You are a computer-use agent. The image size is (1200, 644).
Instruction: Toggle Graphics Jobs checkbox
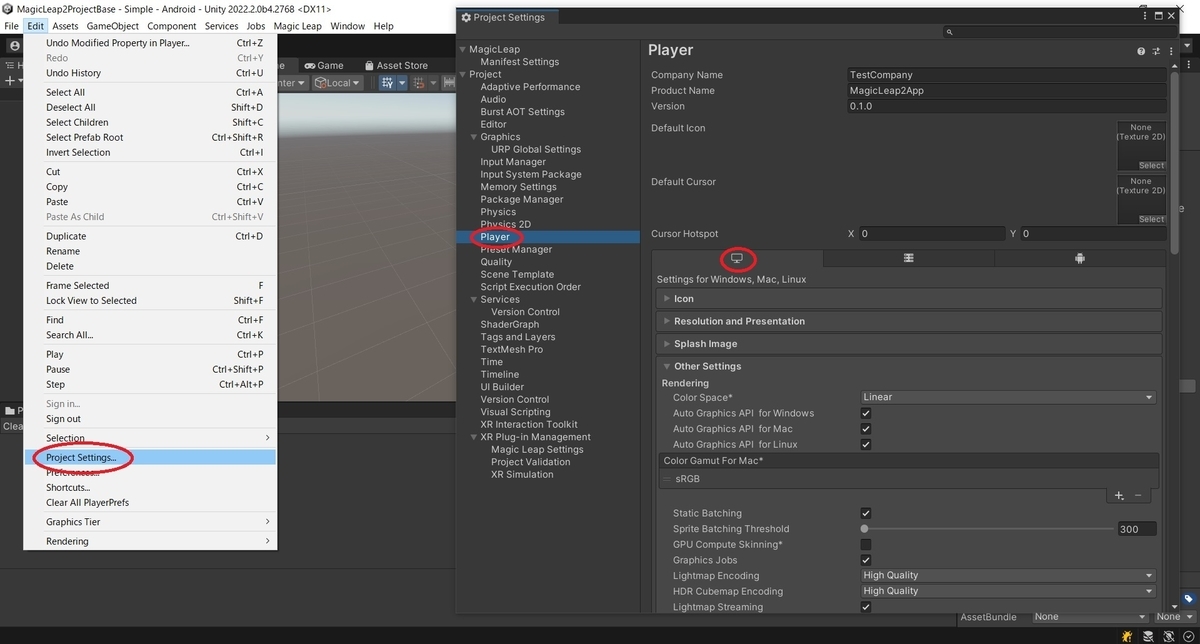866,560
